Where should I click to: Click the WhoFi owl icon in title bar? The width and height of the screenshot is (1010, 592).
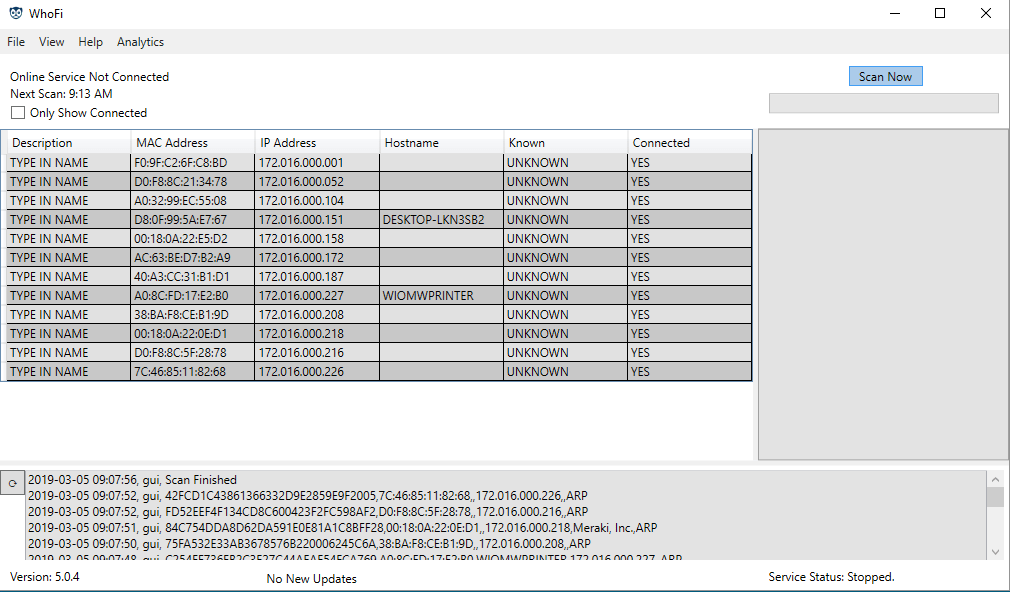[16, 14]
